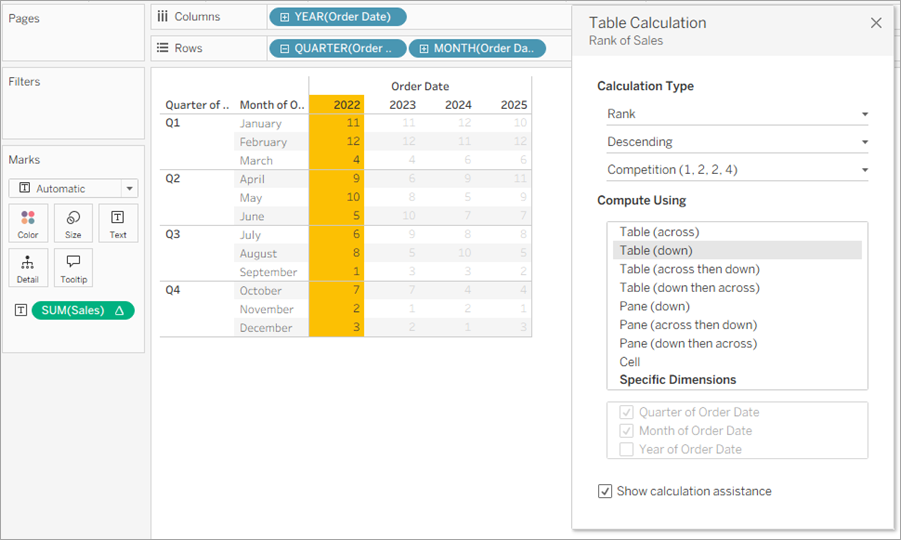
Task: Click the SUM(Sales) table calculation pill
Action: [83, 310]
